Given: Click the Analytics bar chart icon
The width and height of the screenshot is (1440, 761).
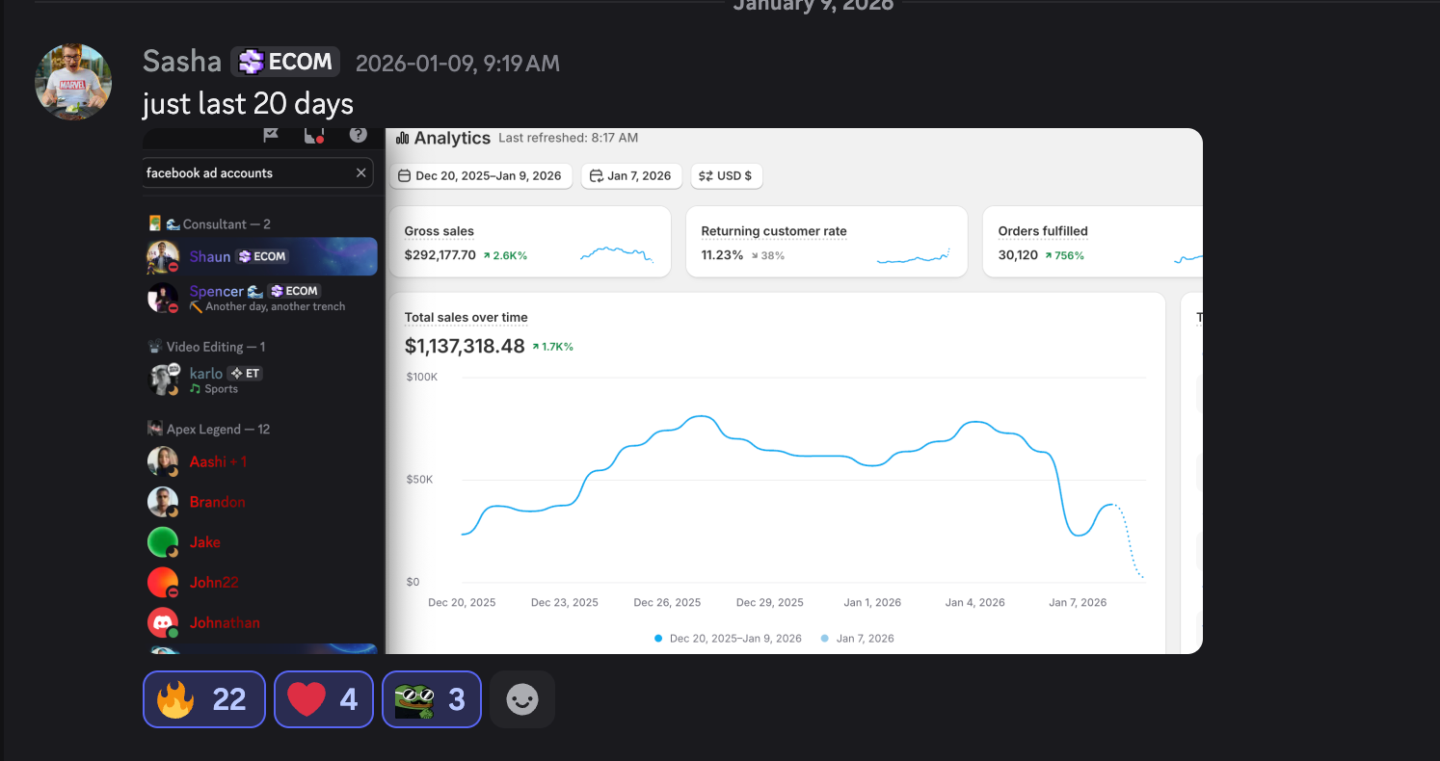Looking at the screenshot, I should 402,138.
